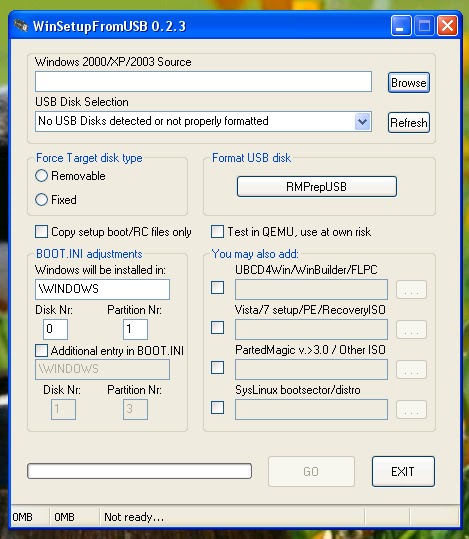Click the PartedMagic / Other ISO path field

pos(311,369)
